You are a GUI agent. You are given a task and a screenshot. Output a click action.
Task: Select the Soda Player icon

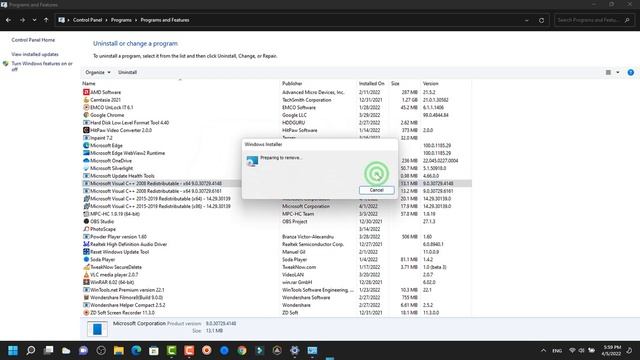(86, 260)
